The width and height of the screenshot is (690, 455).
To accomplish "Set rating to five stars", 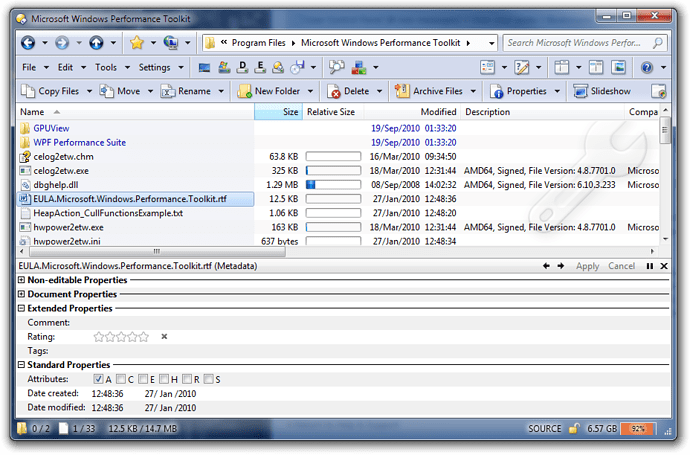I will pyautogui.click(x=143, y=337).
